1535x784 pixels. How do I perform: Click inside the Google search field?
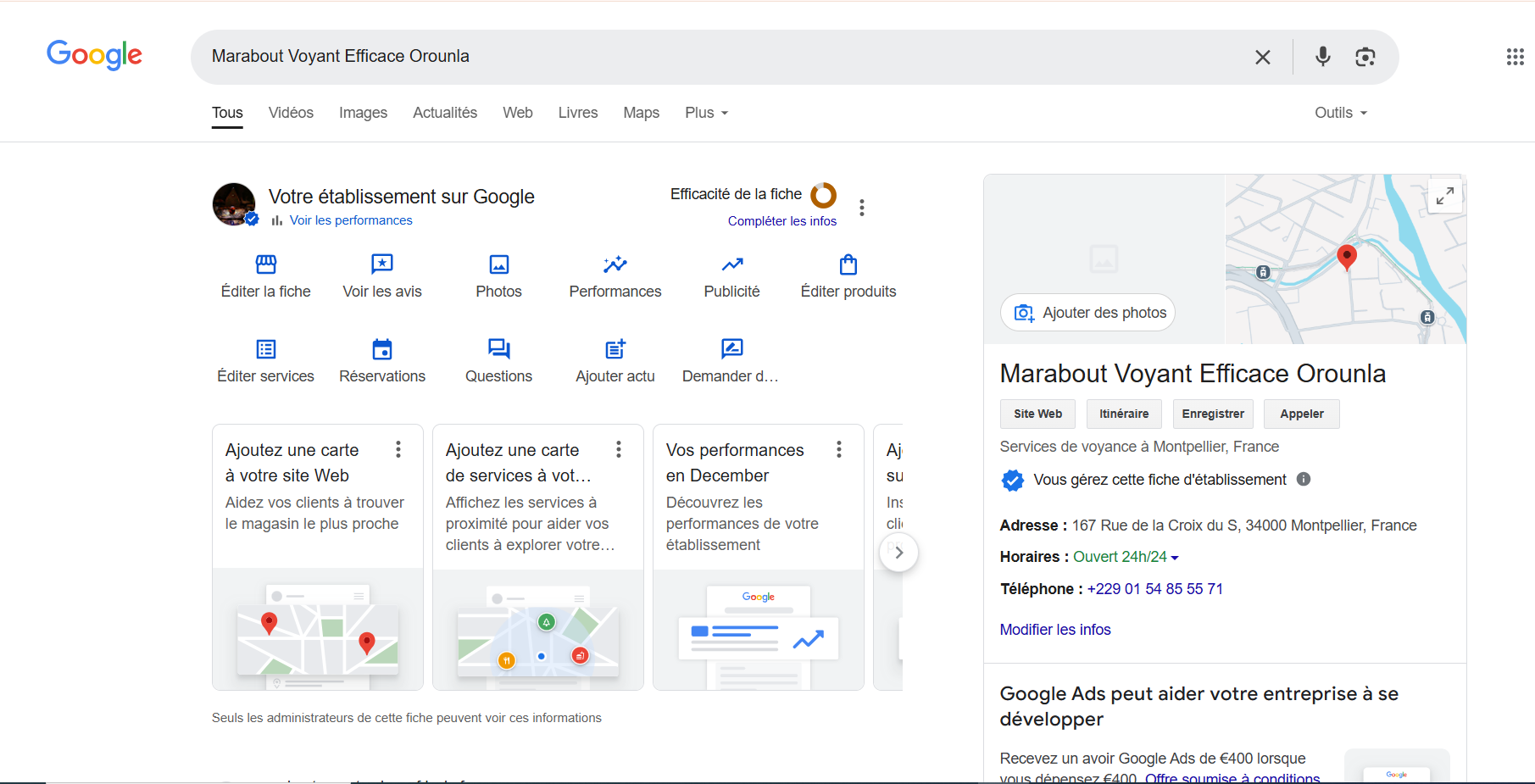tap(720, 57)
